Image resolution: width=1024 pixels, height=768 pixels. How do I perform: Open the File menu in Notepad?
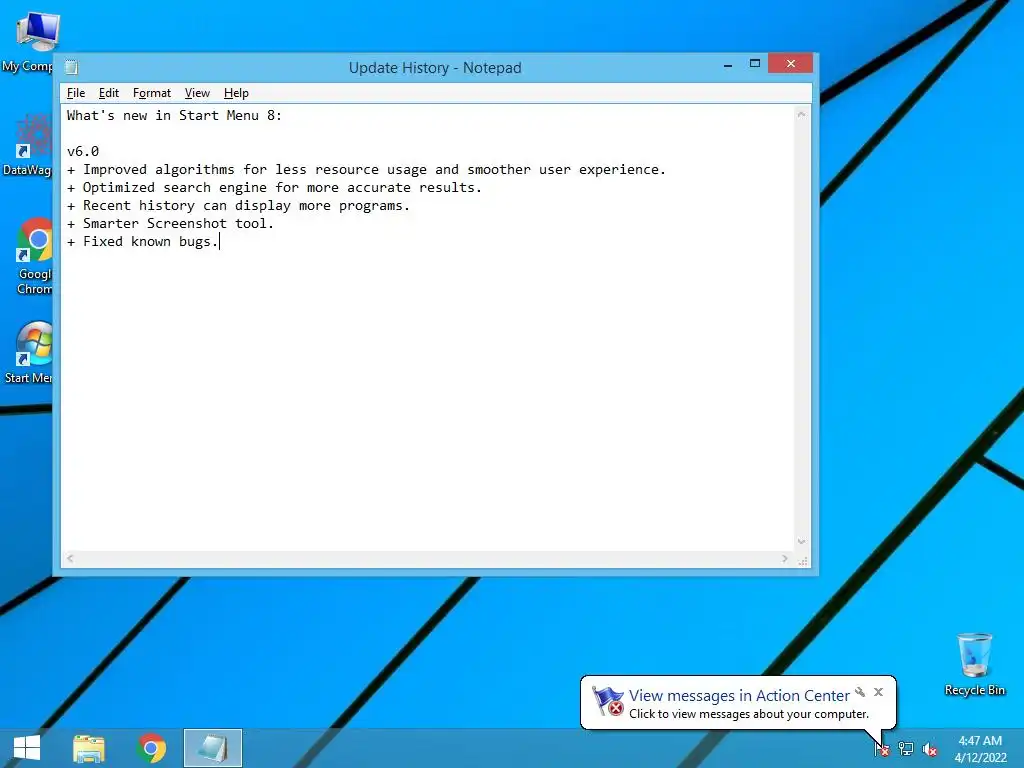(76, 93)
